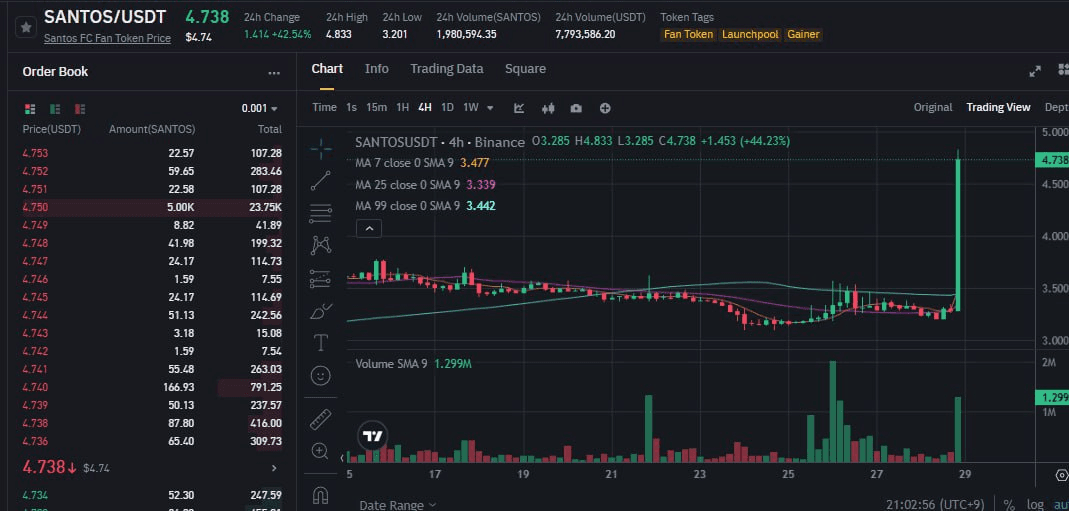Open the chart settings gear by the time axis
This screenshot has height=511, width=1069.
click(1062, 474)
